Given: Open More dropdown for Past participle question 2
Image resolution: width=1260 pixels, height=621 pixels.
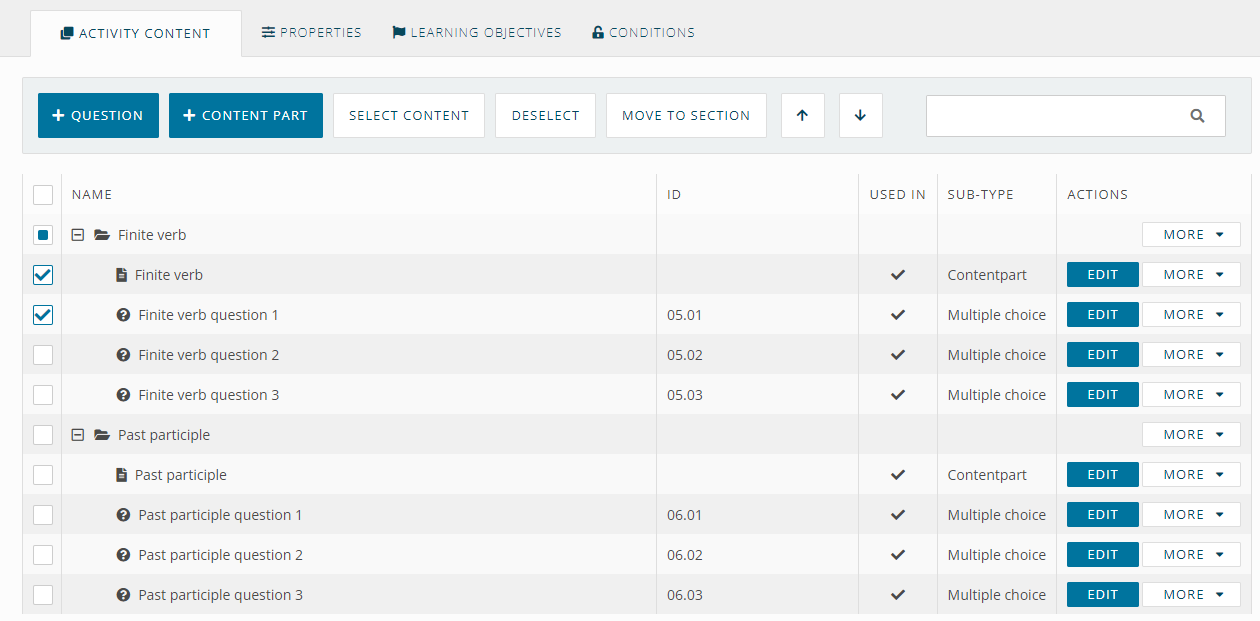Looking at the screenshot, I should point(1191,555).
